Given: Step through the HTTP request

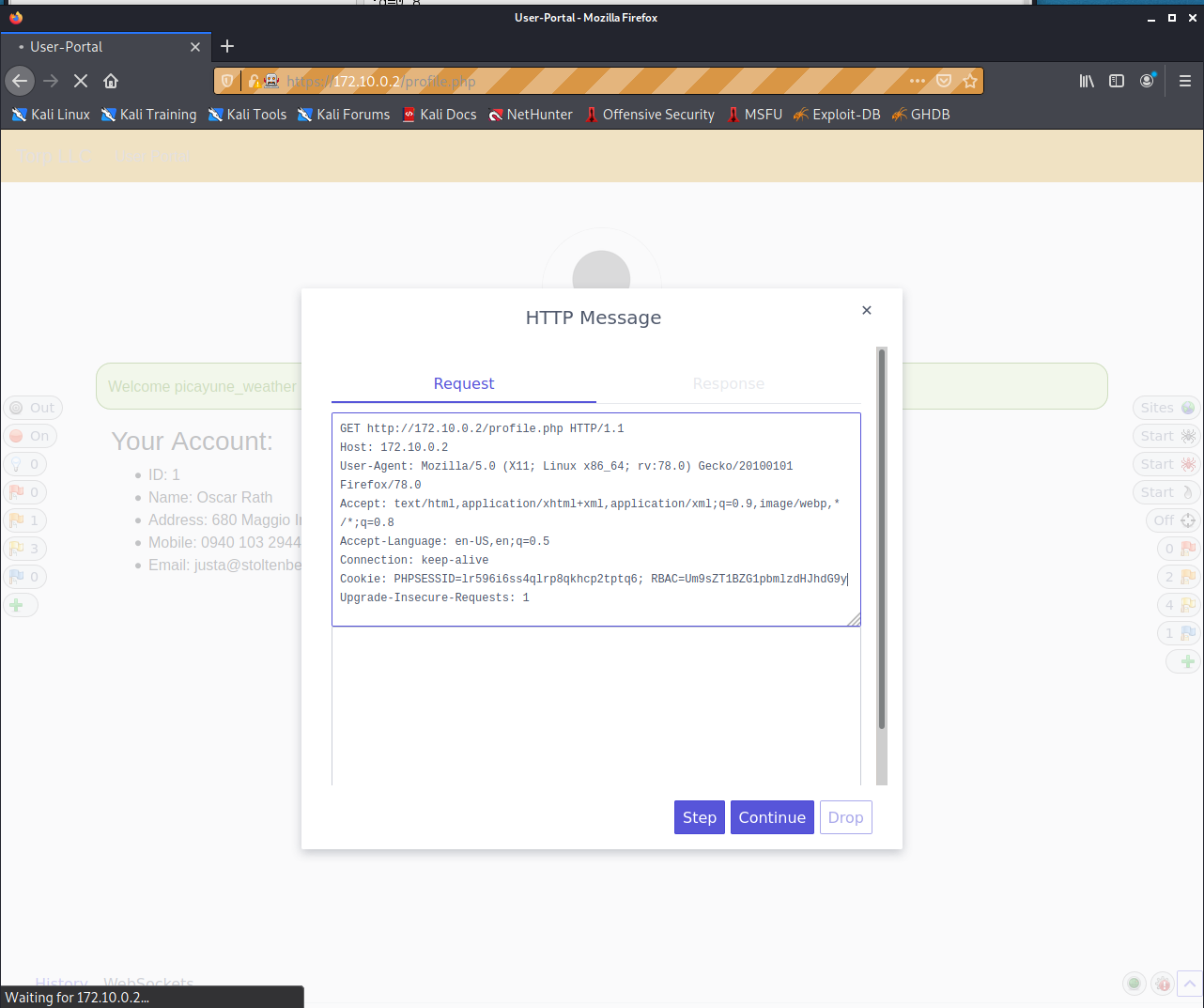Looking at the screenshot, I should [699, 817].
